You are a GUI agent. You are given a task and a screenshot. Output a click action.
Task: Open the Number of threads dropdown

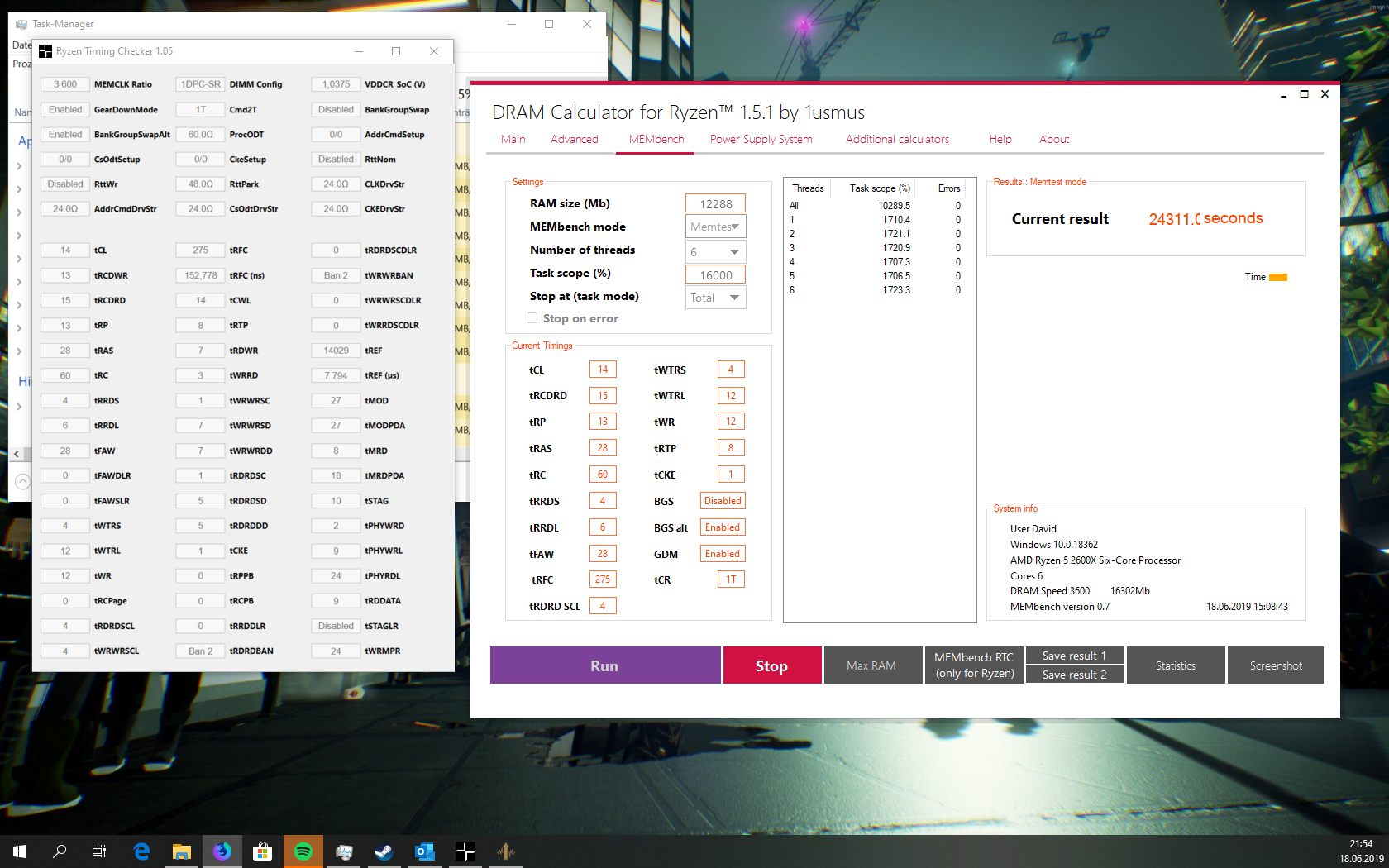716,252
